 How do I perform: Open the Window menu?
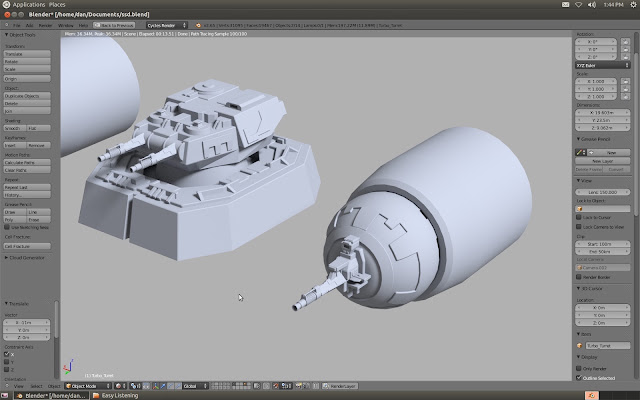(x=66, y=25)
